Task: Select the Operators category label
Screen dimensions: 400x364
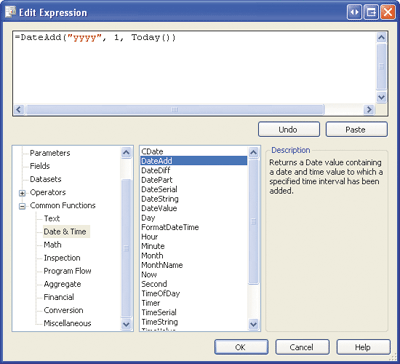Action: click(48, 192)
